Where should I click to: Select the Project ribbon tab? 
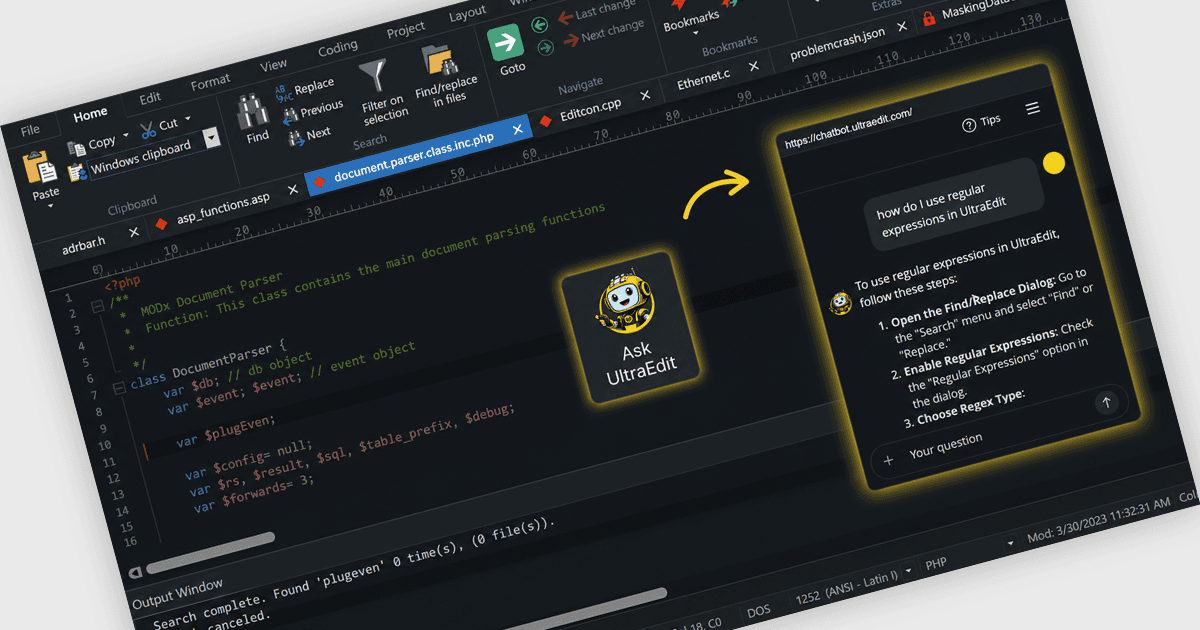tap(405, 30)
